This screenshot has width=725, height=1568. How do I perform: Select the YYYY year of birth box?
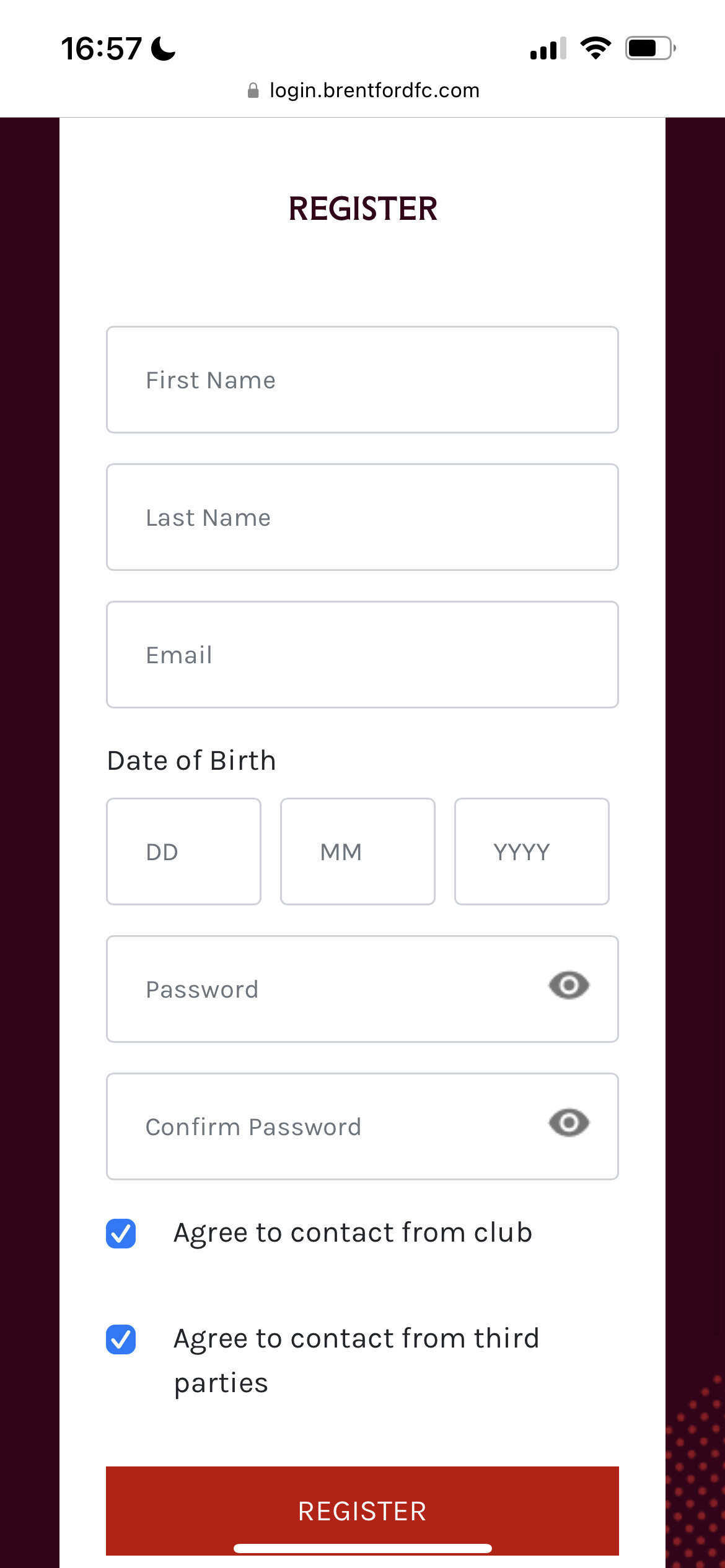click(x=532, y=852)
